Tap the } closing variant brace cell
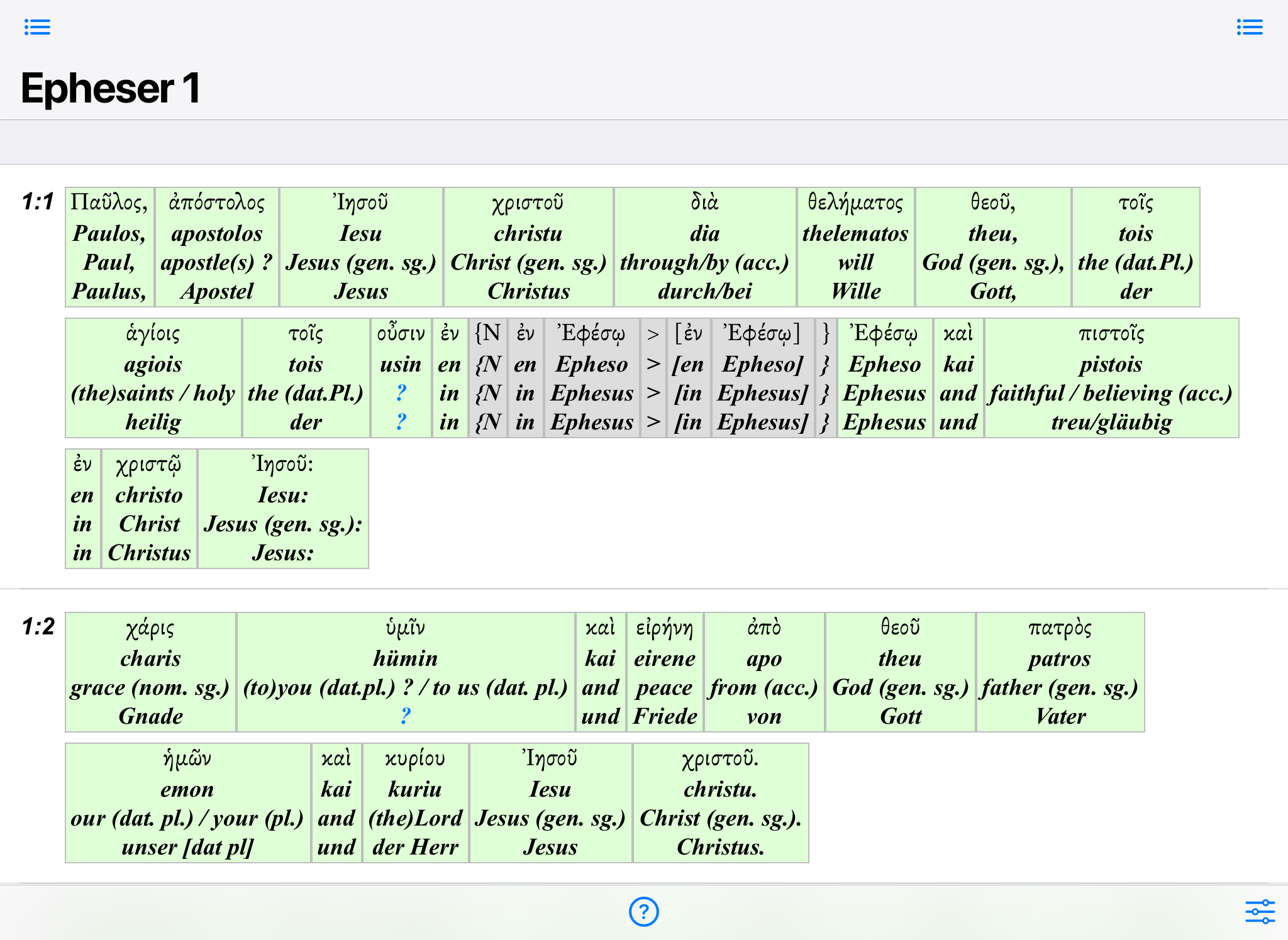 (825, 378)
